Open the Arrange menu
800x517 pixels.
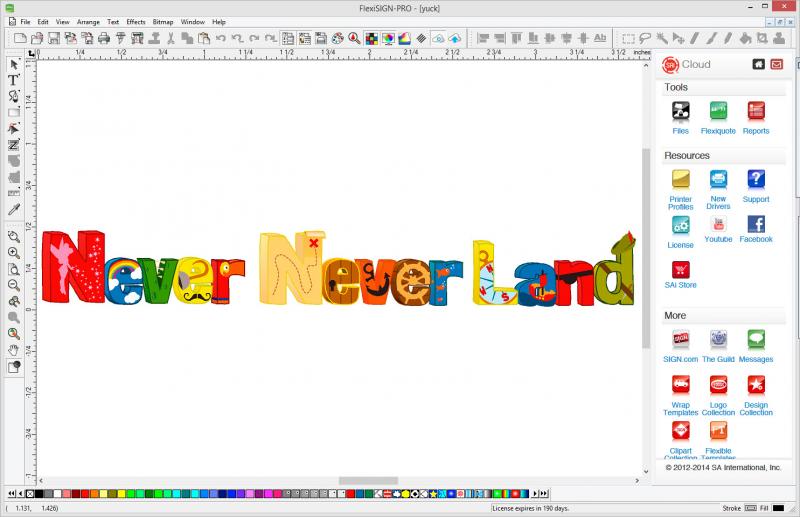[88, 22]
